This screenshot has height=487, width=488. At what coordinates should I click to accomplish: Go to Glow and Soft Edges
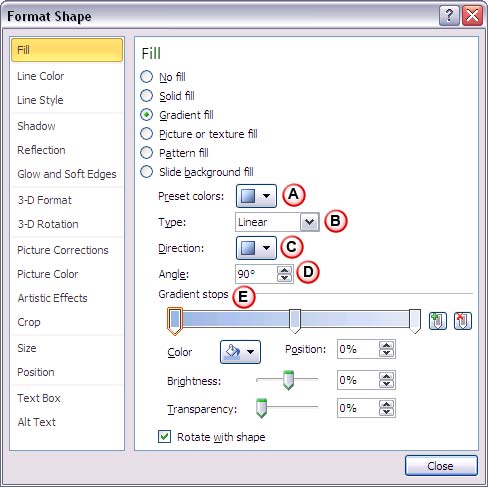pos(67,174)
